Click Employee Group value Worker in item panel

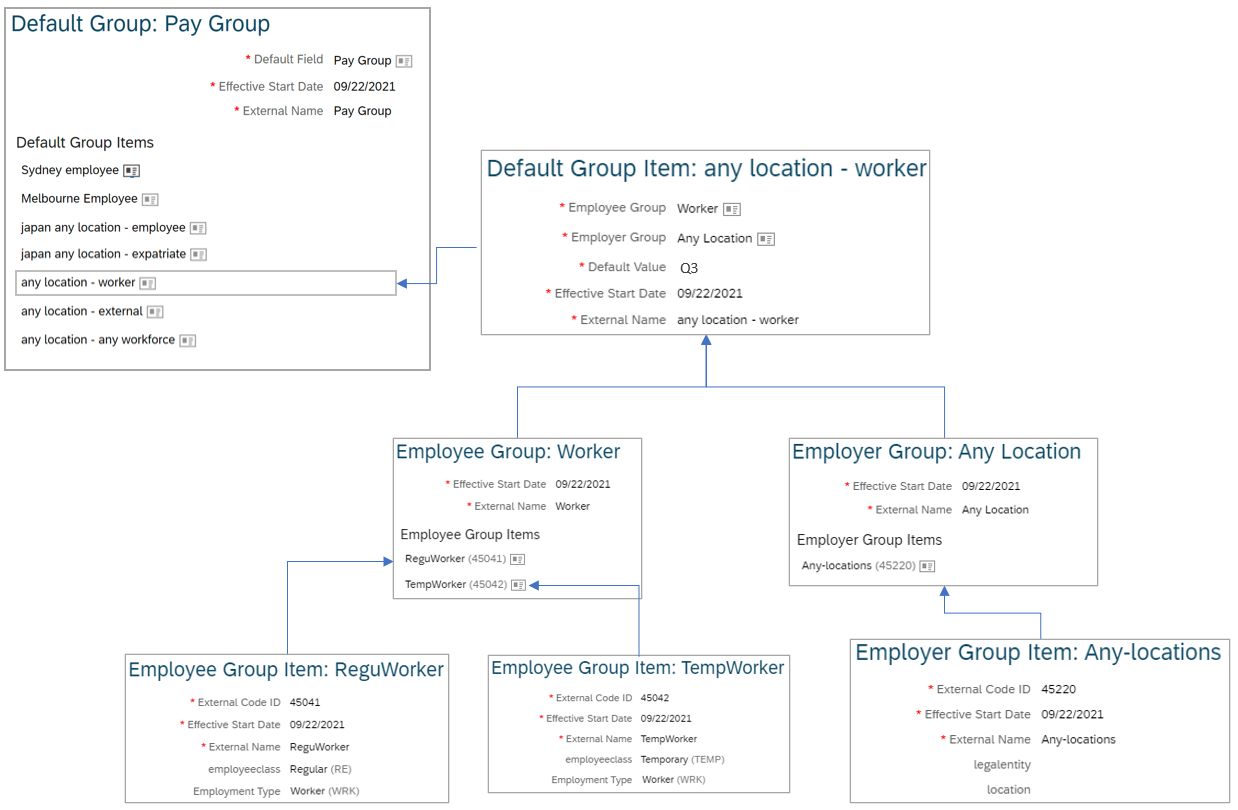coord(697,210)
